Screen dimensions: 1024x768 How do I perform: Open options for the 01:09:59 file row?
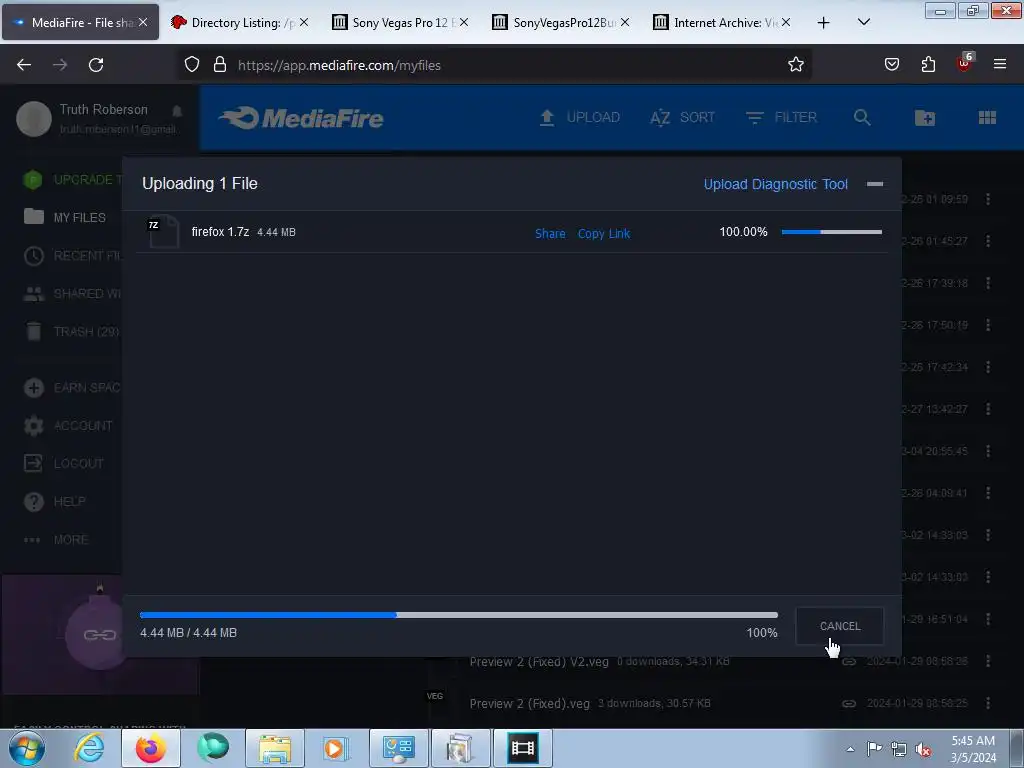tap(988, 199)
